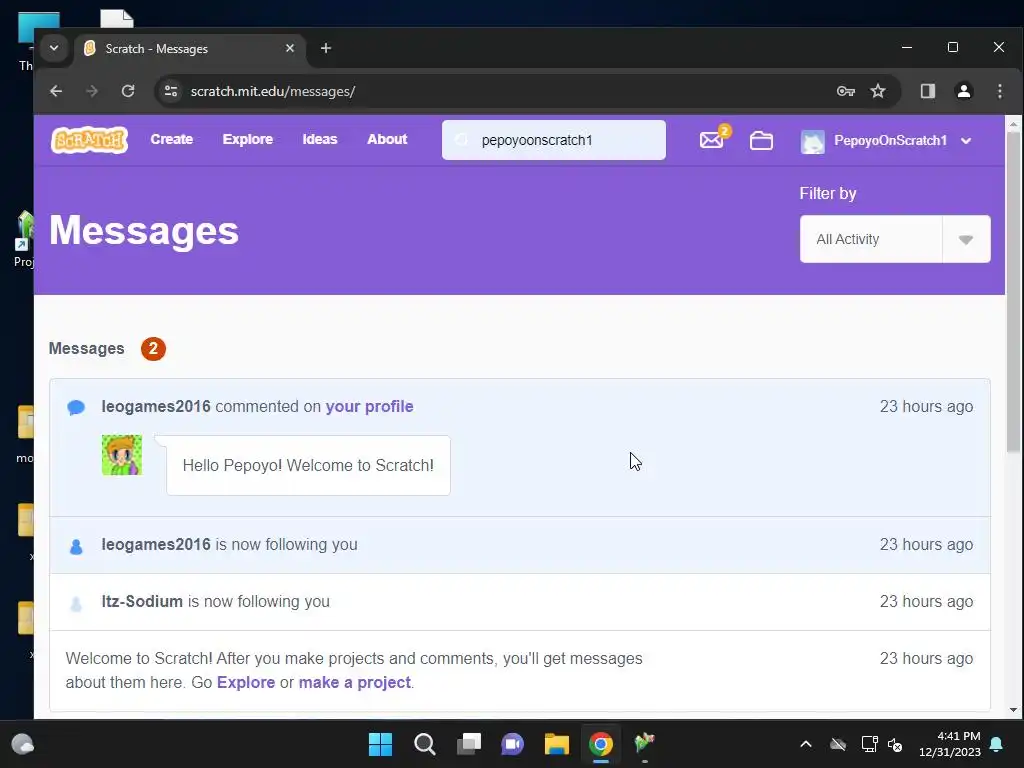Screen dimensions: 1024x768
Task: Open the Create menu item
Action: [172, 139]
